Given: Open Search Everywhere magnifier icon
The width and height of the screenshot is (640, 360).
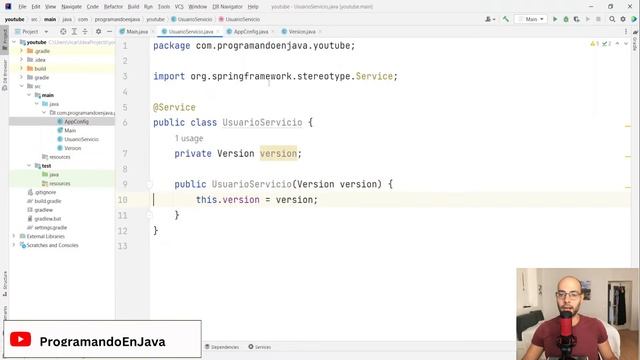Looking at the screenshot, I should coord(612,19).
